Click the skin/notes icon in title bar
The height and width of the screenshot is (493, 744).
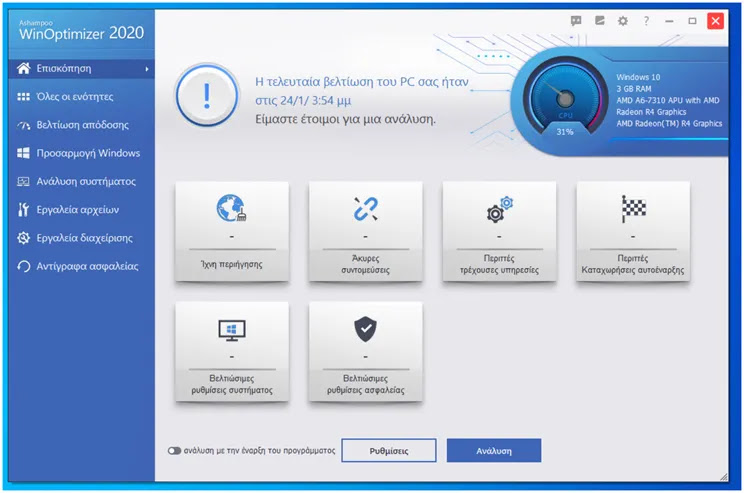click(600, 21)
